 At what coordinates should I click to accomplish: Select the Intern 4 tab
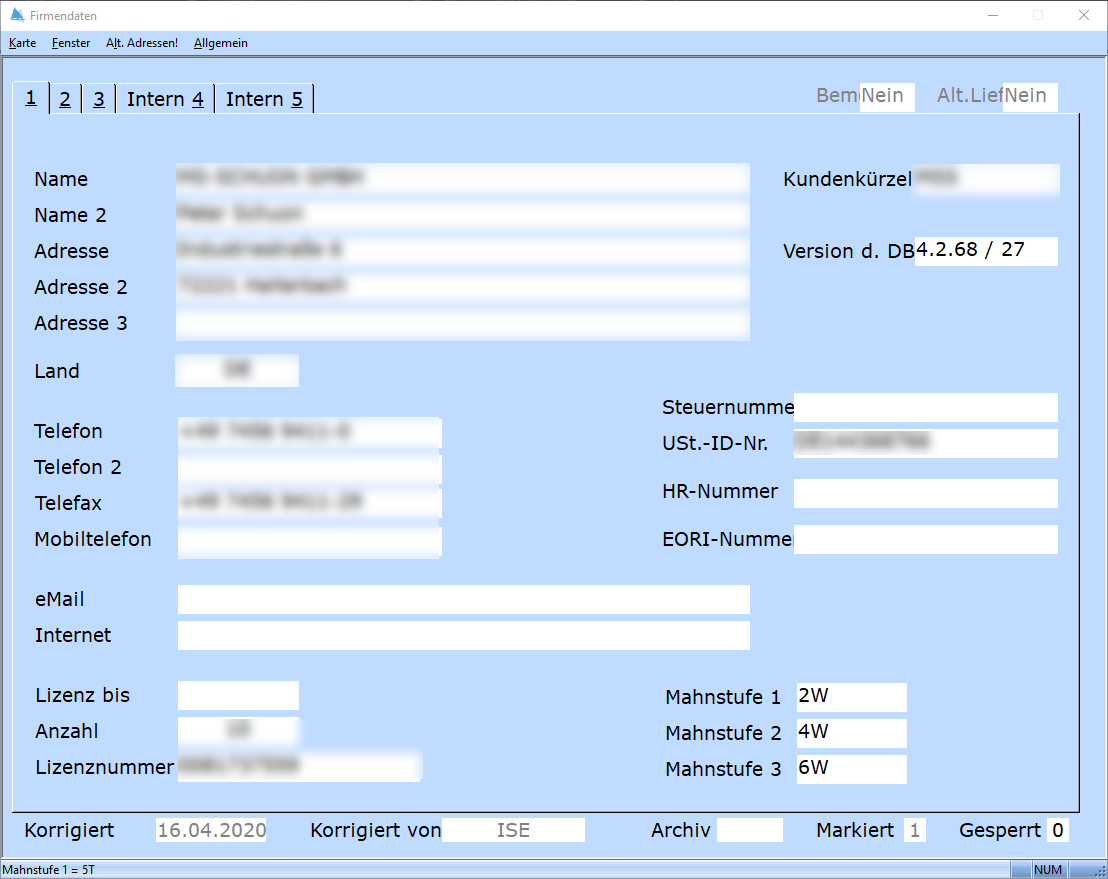point(165,99)
